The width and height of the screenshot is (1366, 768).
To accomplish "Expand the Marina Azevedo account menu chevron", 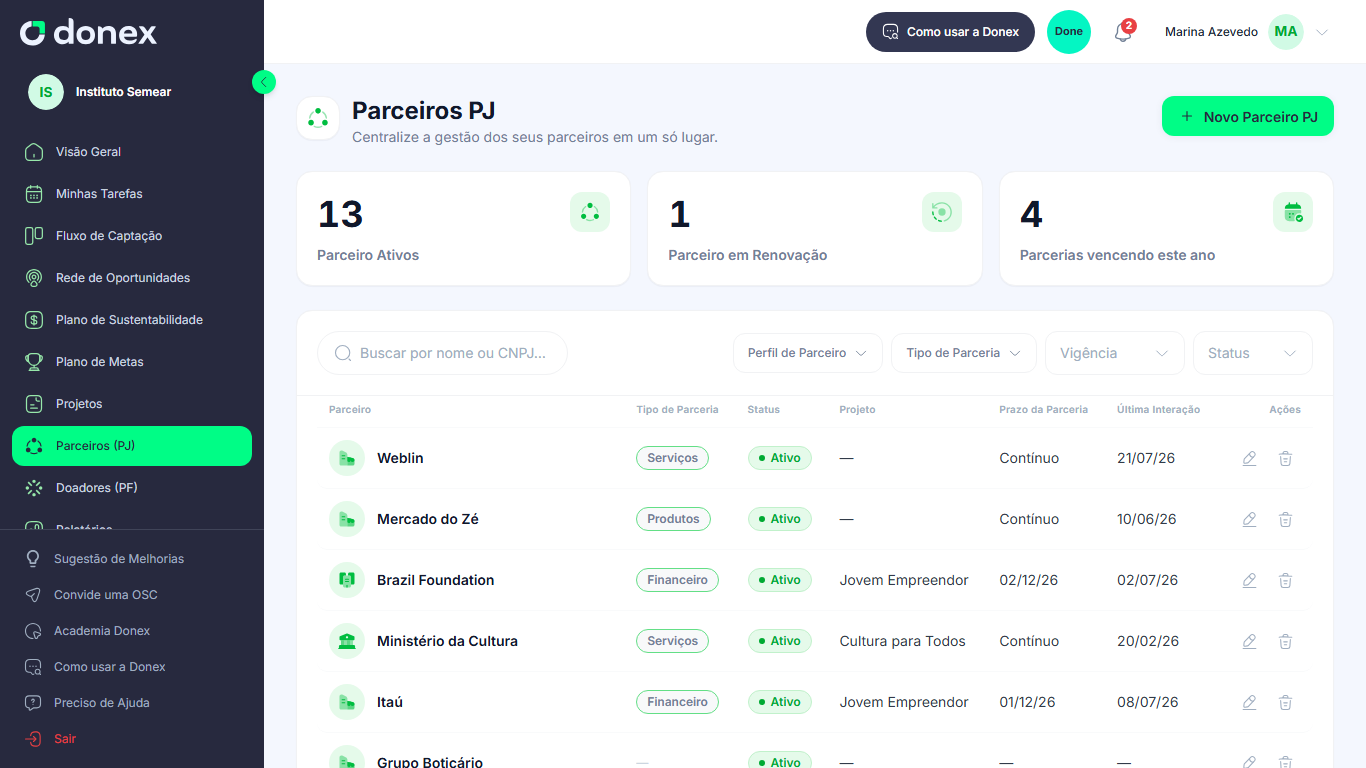I will (1322, 32).
